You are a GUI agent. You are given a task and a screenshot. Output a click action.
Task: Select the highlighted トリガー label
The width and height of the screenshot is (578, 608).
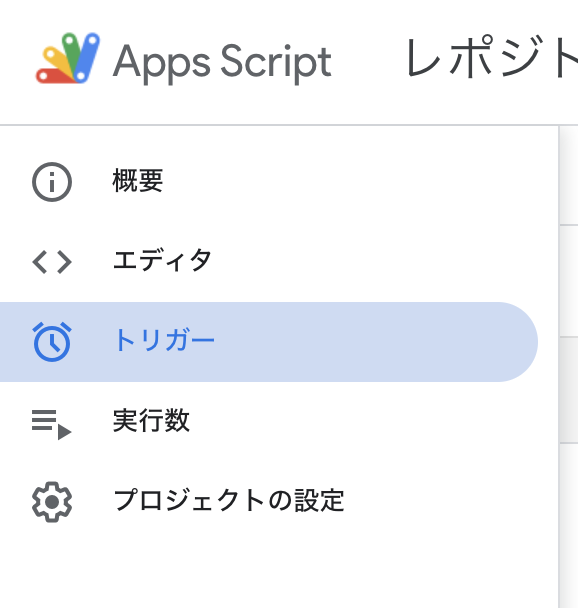click(164, 340)
